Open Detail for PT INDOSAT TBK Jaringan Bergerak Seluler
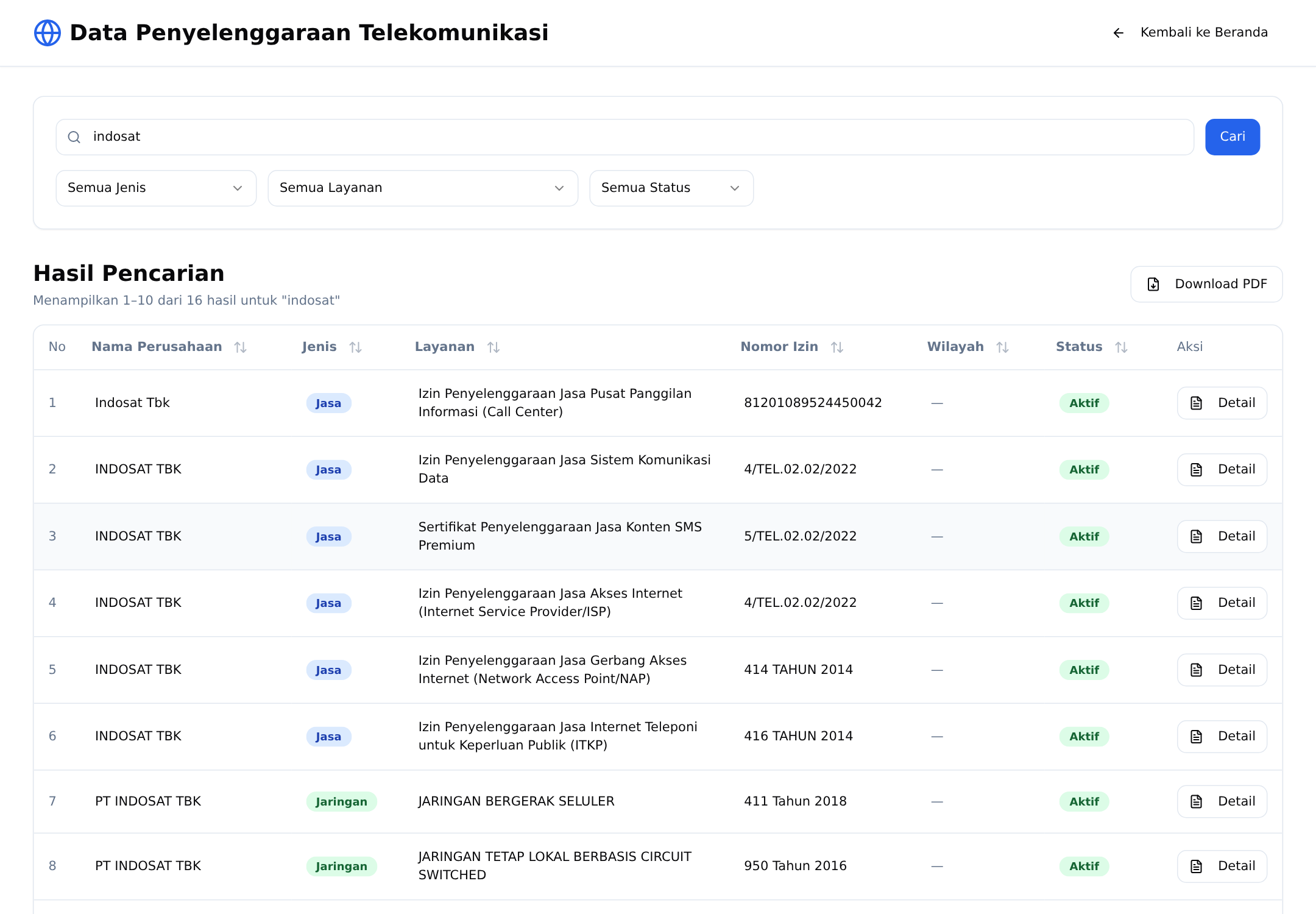This screenshot has width=1316, height=914. (1222, 802)
